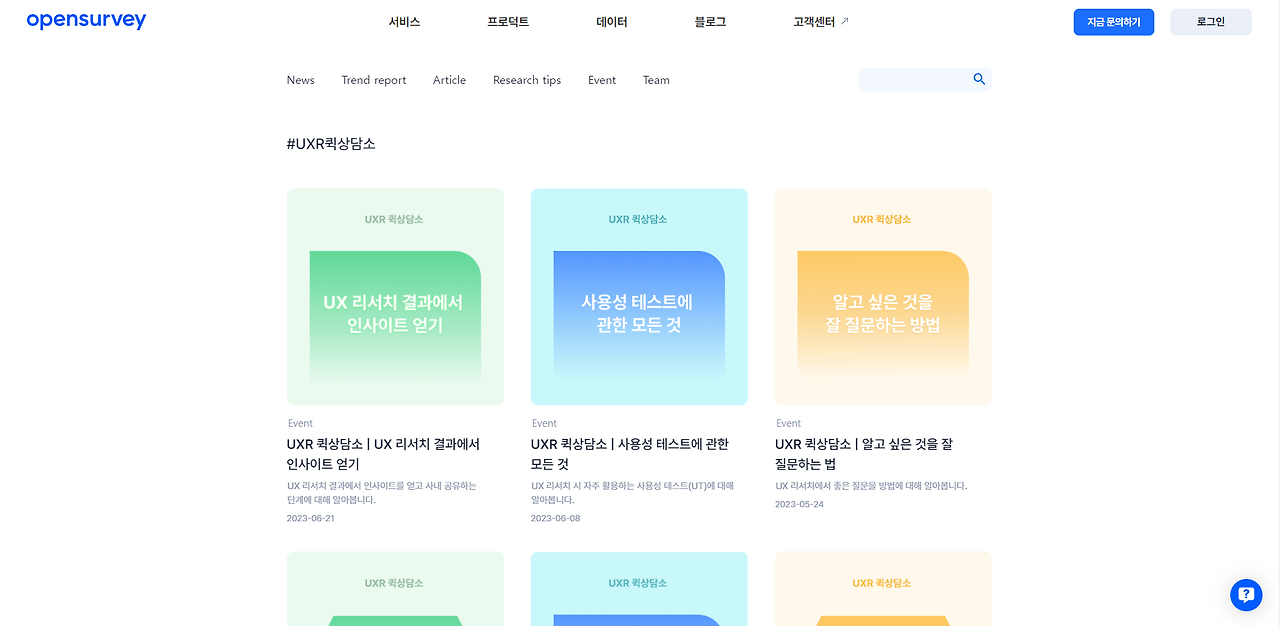This screenshot has height=626, width=1280.
Task: Click Event label above the 사용성 테스트 post
Action: click(x=544, y=423)
